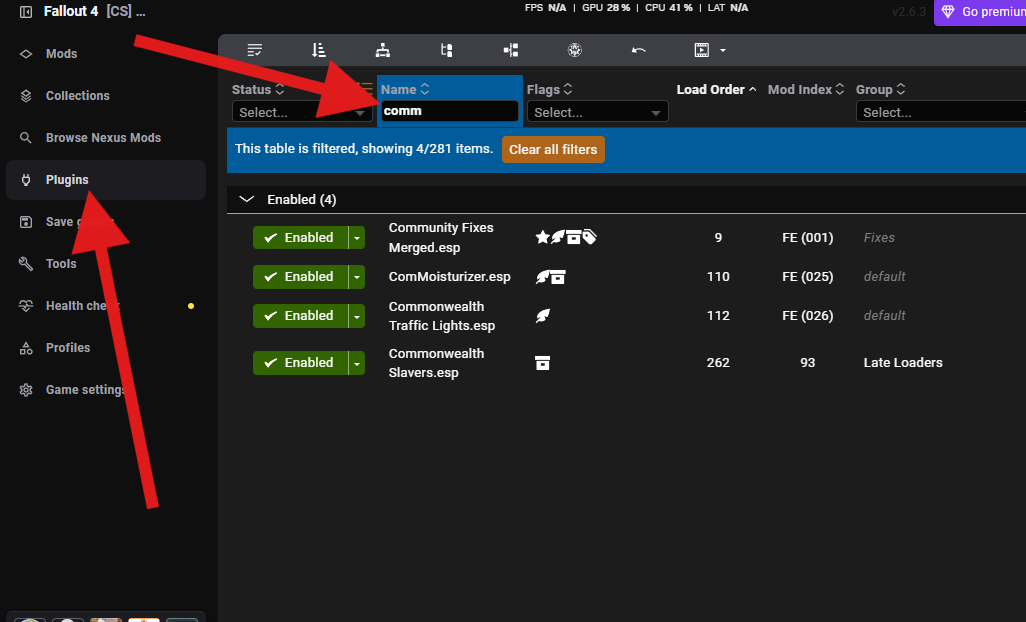Collapse the Enabled (4) group
The width and height of the screenshot is (1026, 622).
point(247,199)
